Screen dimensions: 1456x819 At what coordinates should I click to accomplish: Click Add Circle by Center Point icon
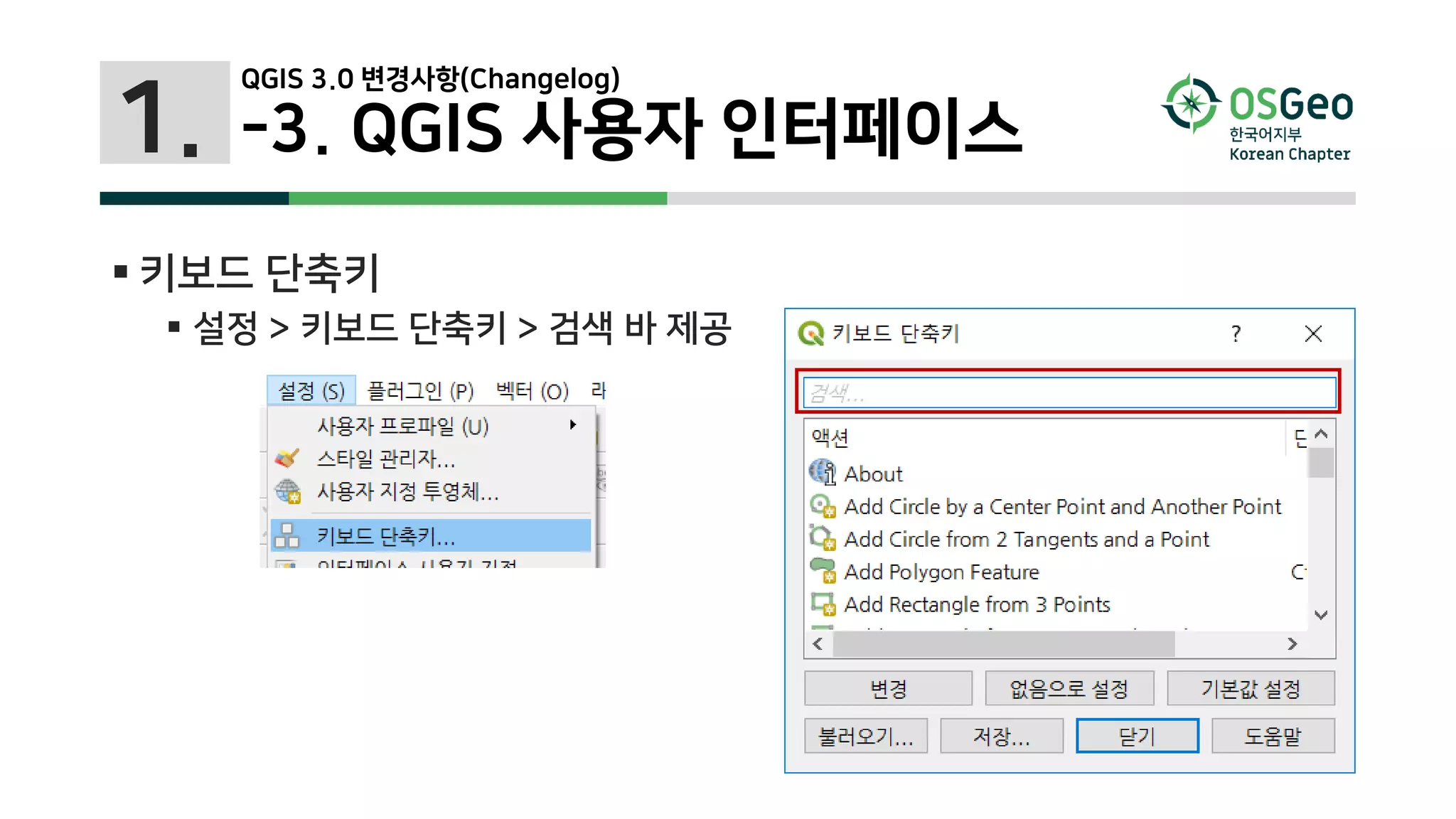(x=823, y=506)
